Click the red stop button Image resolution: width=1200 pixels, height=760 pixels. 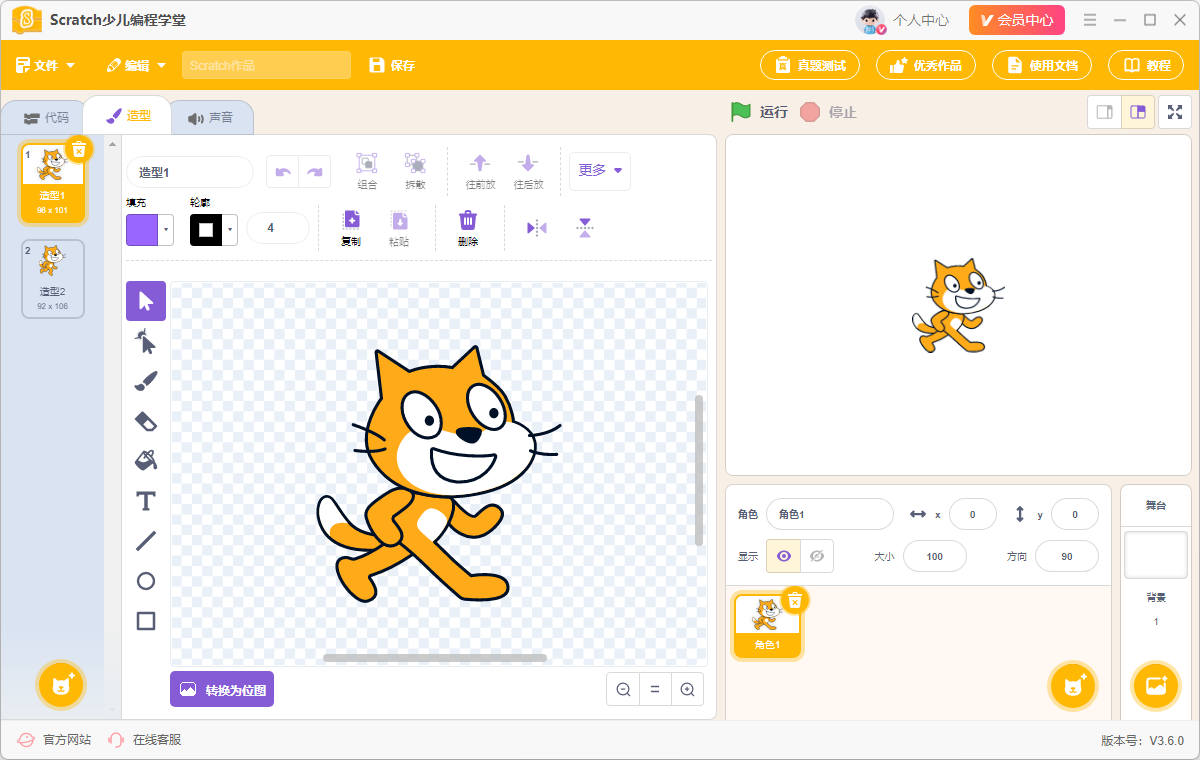click(x=810, y=112)
